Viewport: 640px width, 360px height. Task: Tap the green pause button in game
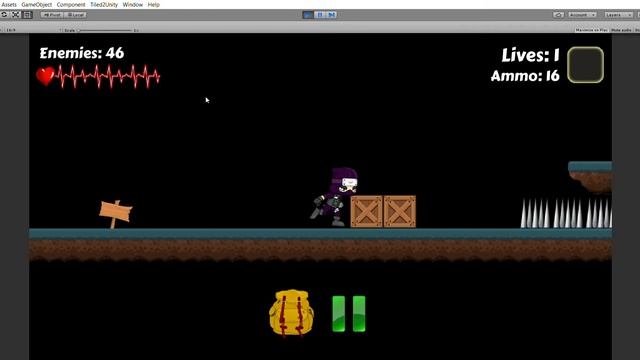(x=349, y=313)
